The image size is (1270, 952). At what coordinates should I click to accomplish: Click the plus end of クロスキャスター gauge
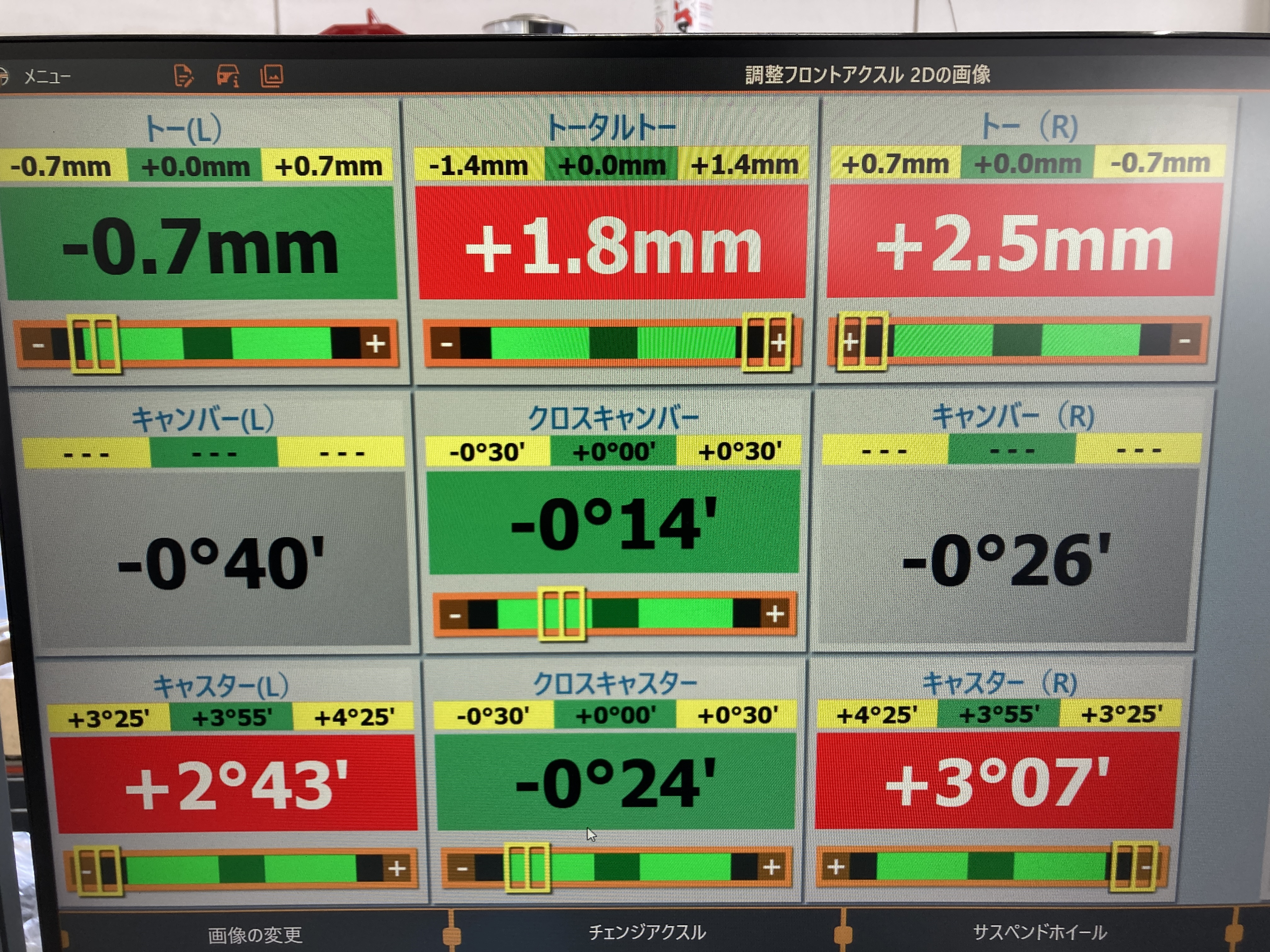(x=771, y=866)
